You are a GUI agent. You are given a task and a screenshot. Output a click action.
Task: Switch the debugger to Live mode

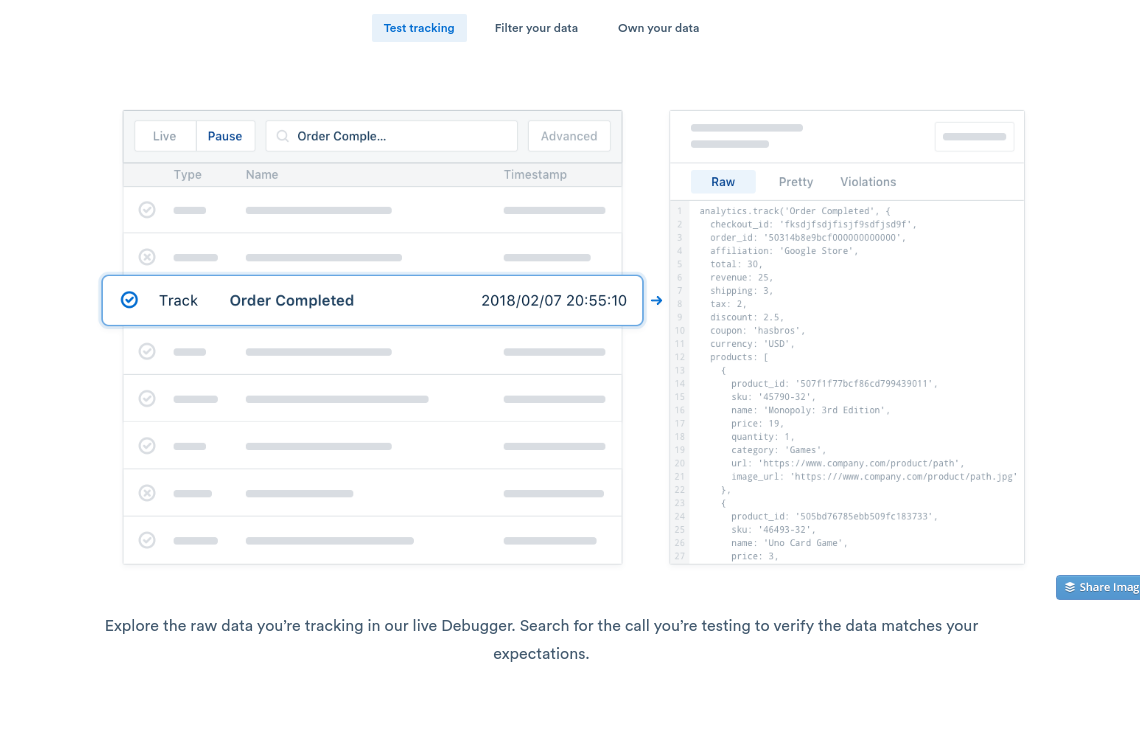pos(164,136)
